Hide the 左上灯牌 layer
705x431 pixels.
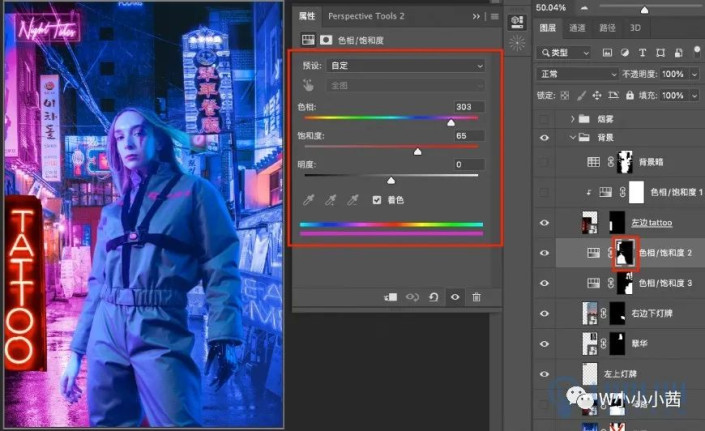tap(544, 374)
